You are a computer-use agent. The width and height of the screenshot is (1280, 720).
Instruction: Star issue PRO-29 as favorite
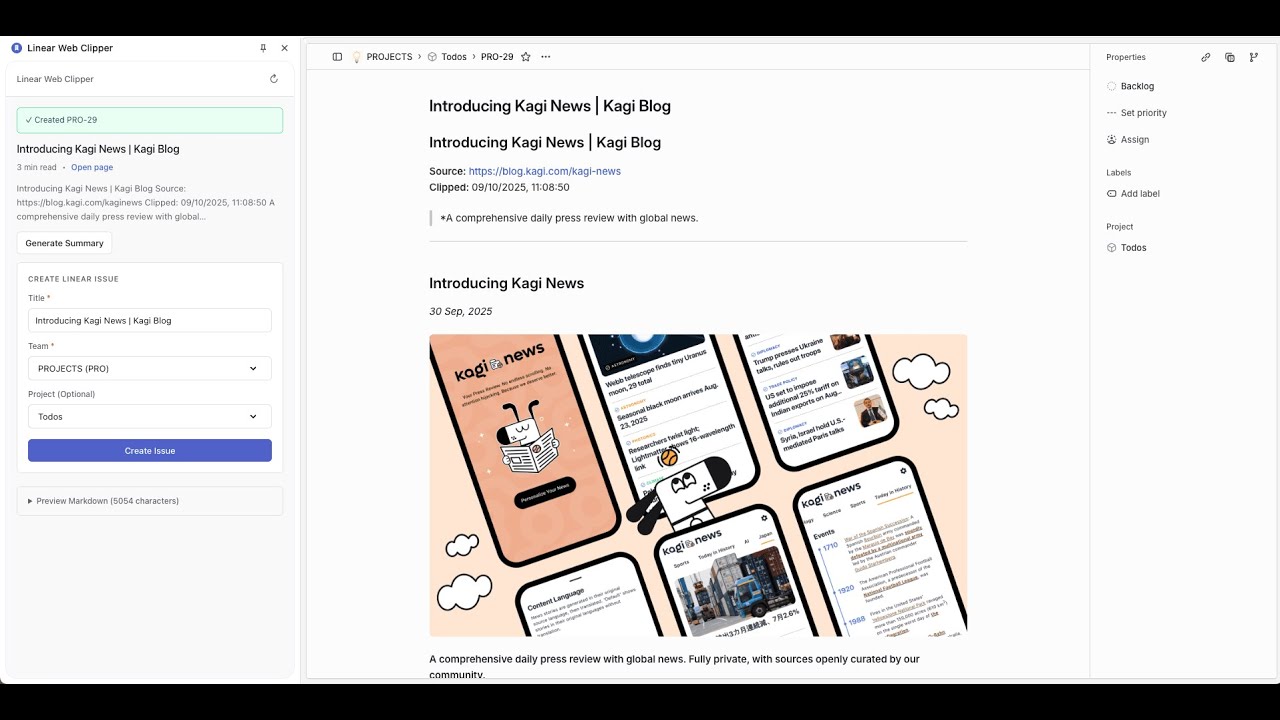click(x=525, y=57)
